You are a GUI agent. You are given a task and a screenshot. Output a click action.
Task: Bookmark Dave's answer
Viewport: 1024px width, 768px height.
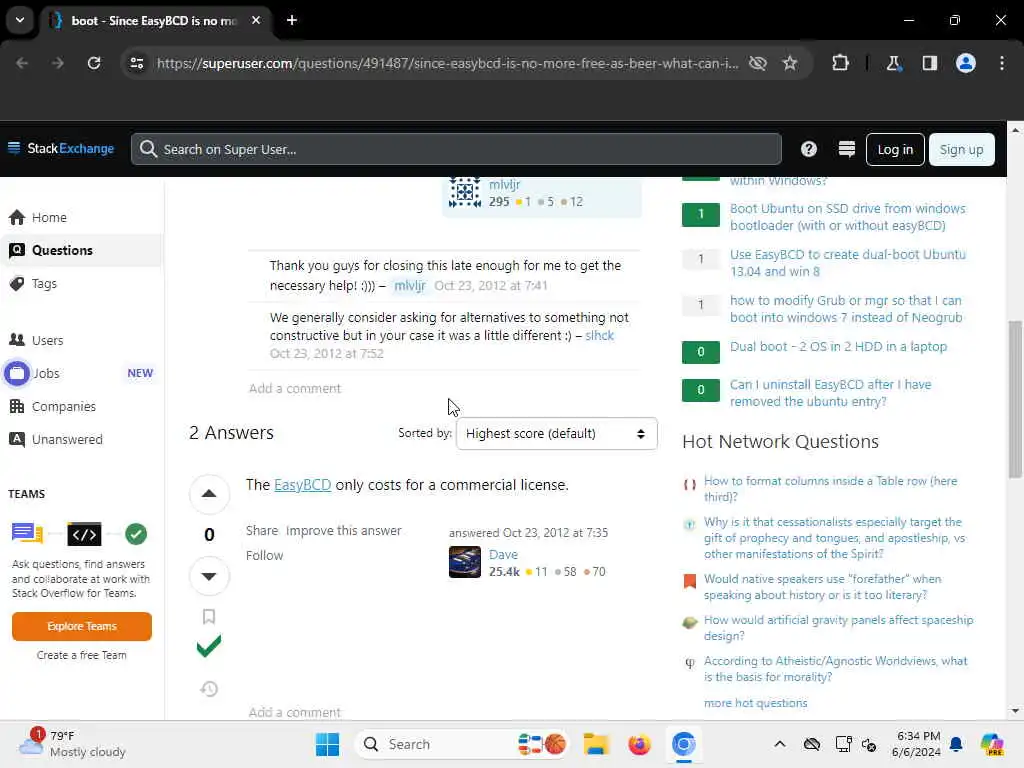click(209, 616)
